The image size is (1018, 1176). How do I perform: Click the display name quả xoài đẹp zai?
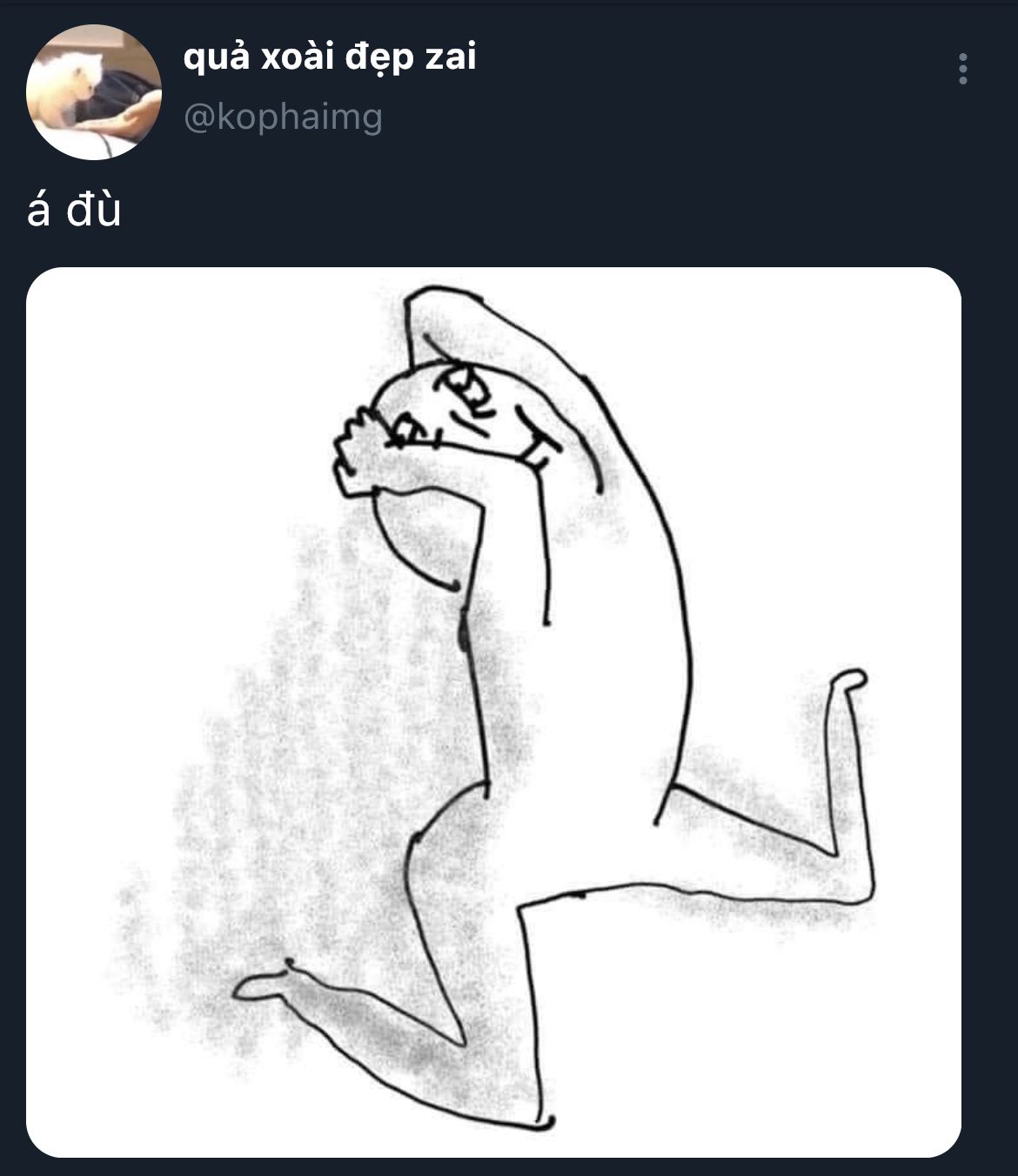[x=330, y=57]
